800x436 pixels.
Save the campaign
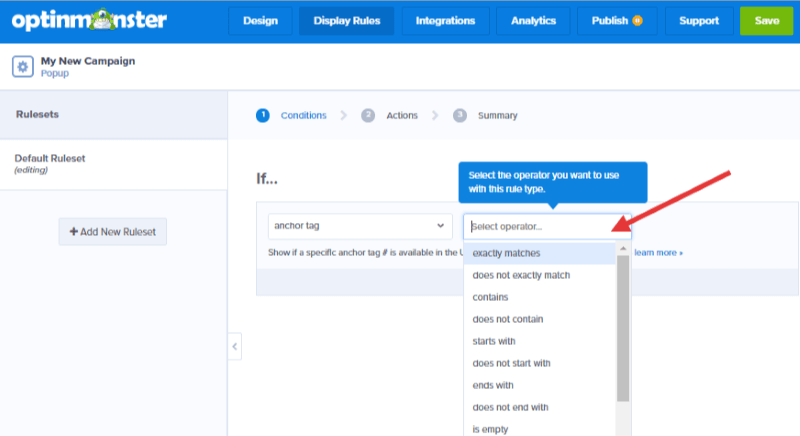click(x=767, y=21)
